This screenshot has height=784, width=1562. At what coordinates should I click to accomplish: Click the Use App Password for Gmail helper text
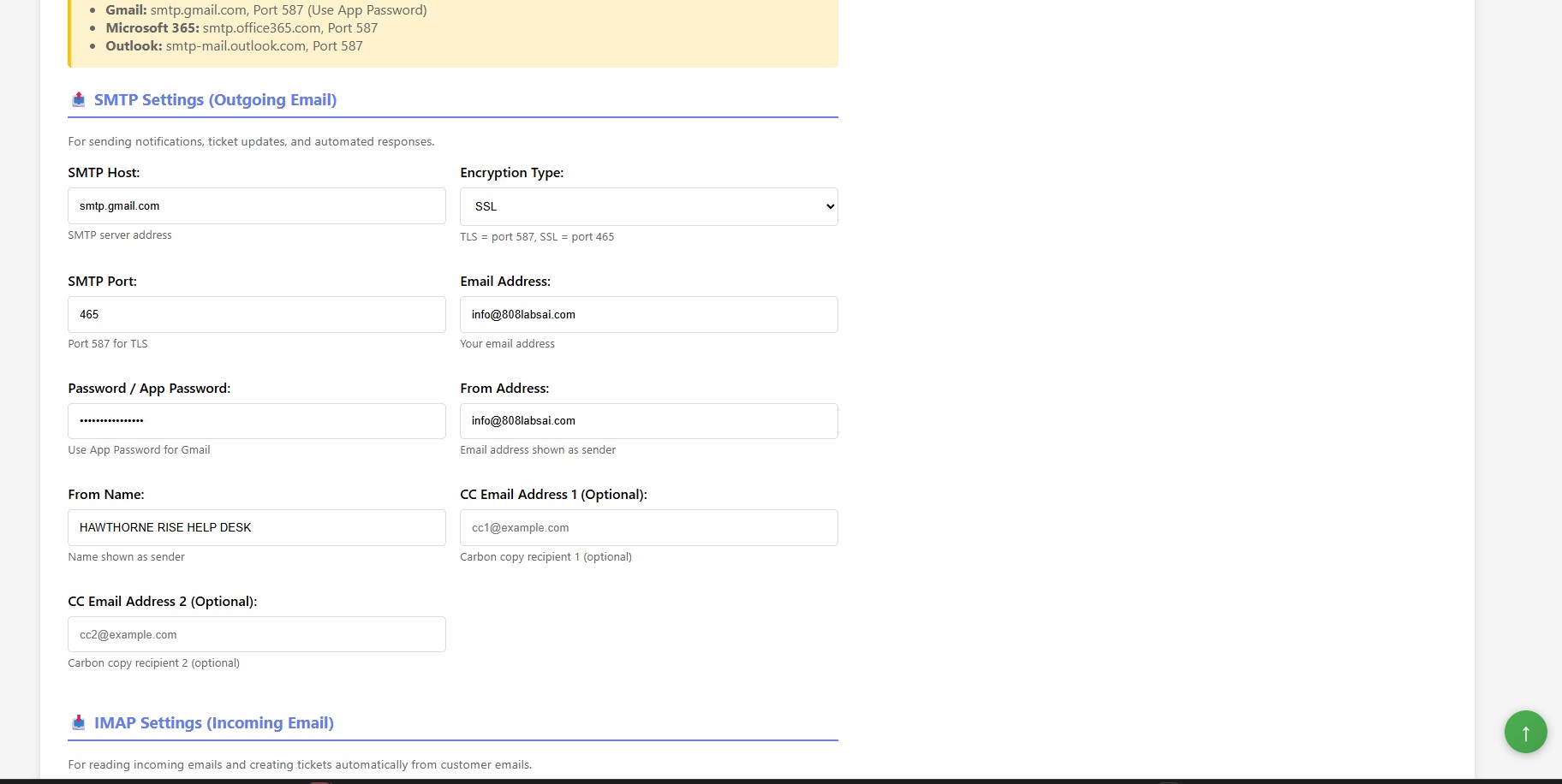coord(139,449)
